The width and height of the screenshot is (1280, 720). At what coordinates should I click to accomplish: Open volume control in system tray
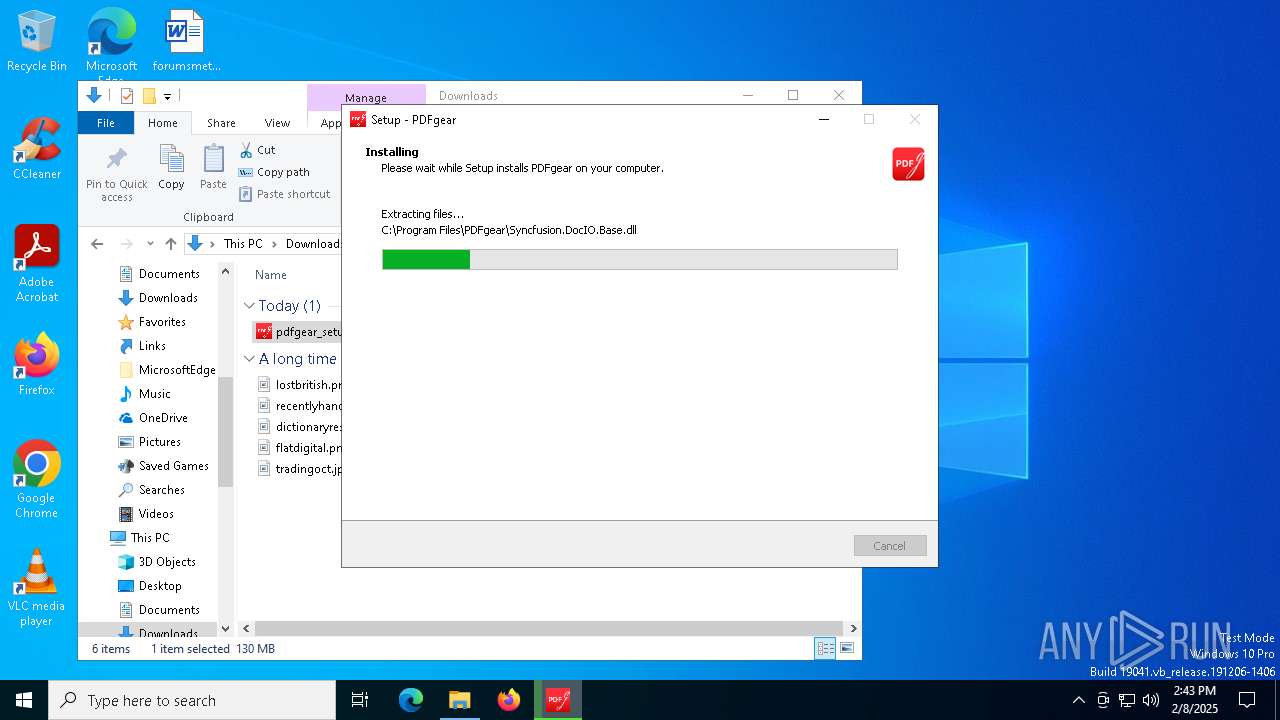tap(1151, 700)
